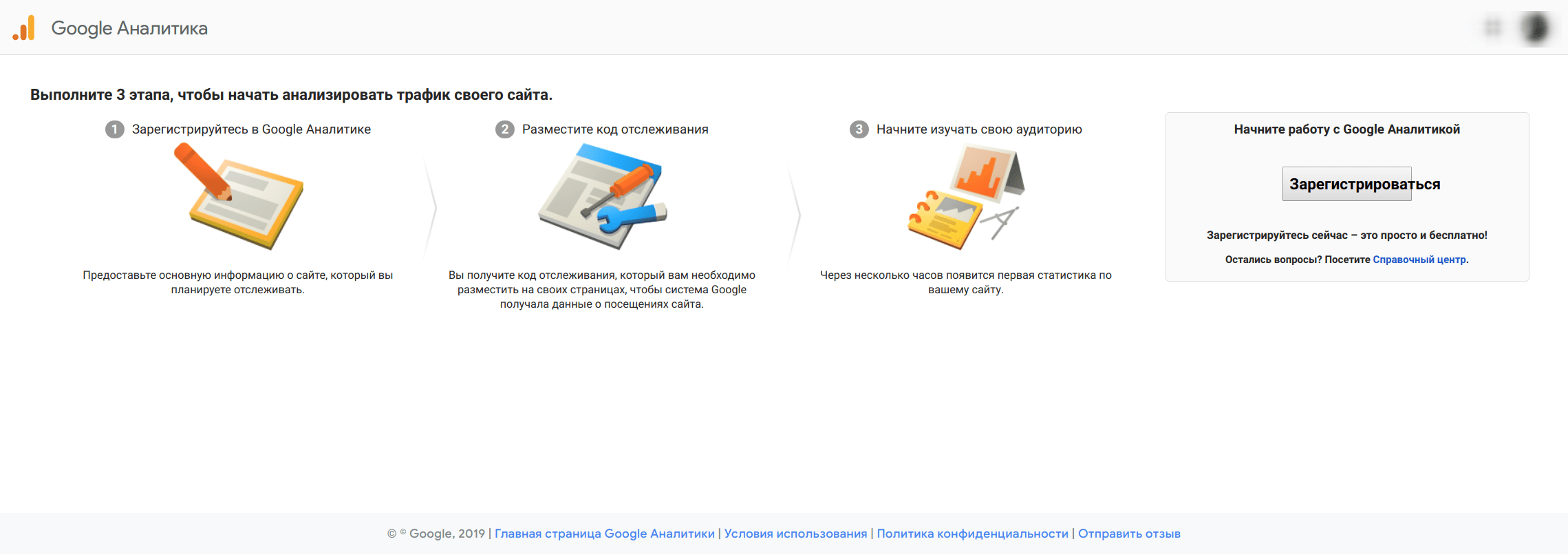
Task: Click the tracking code tools illustration
Action: point(603,196)
